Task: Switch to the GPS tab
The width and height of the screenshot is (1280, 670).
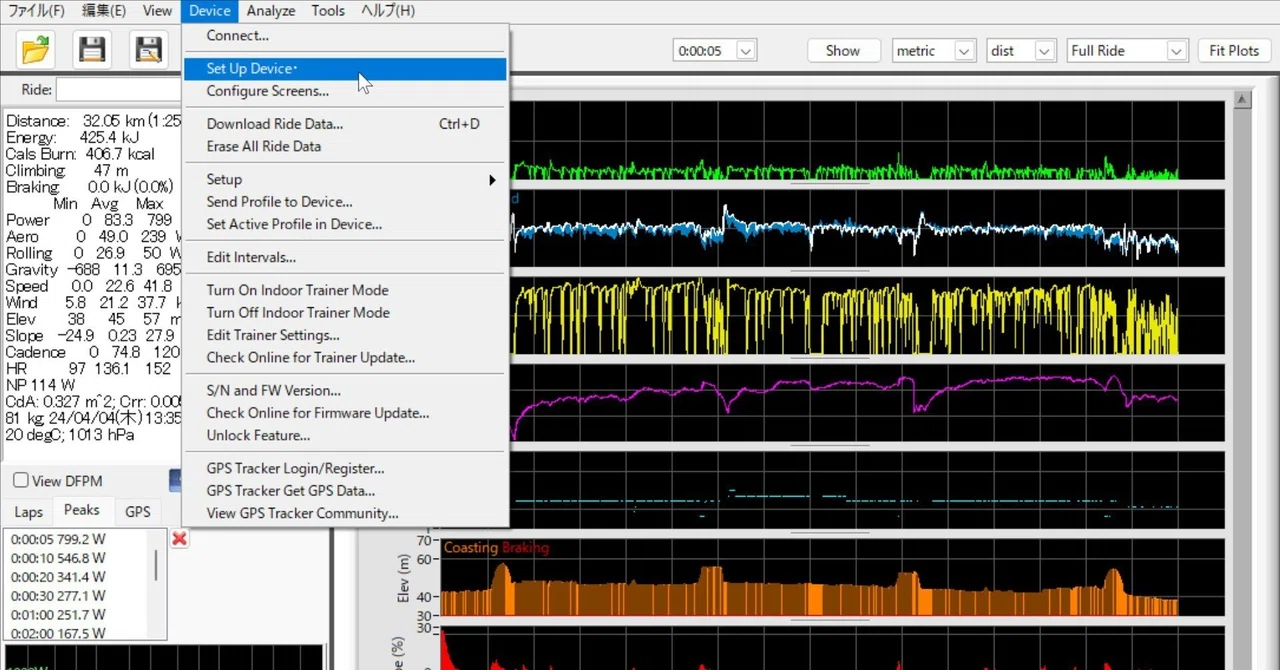Action: [138, 512]
